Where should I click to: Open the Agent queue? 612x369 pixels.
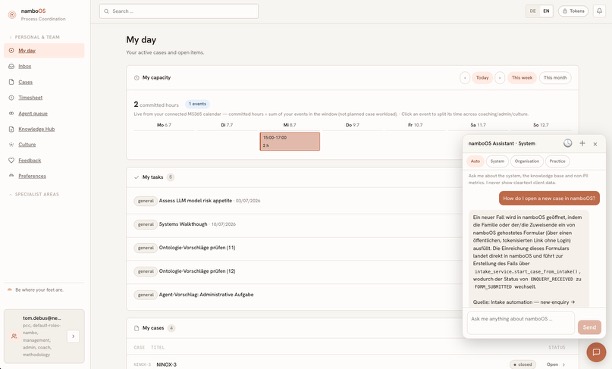pyautogui.click(x=33, y=113)
